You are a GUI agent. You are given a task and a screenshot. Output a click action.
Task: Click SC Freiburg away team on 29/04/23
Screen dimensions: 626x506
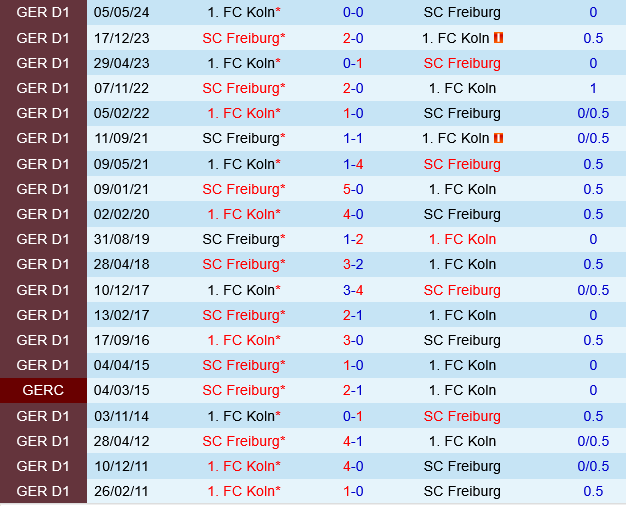(462, 63)
